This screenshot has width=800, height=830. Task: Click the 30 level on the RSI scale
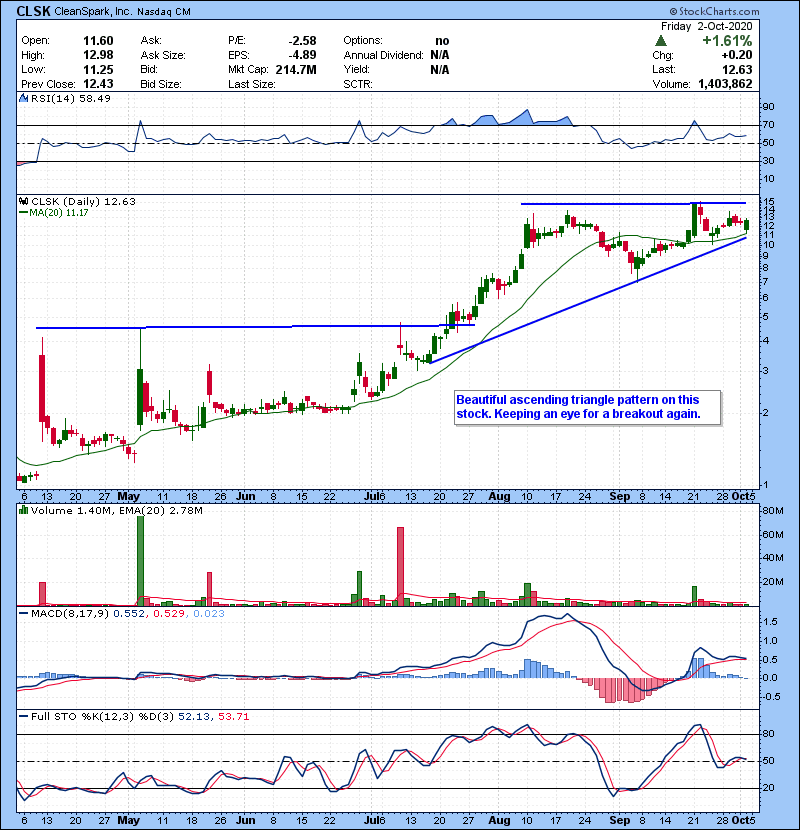click(768, 161)
